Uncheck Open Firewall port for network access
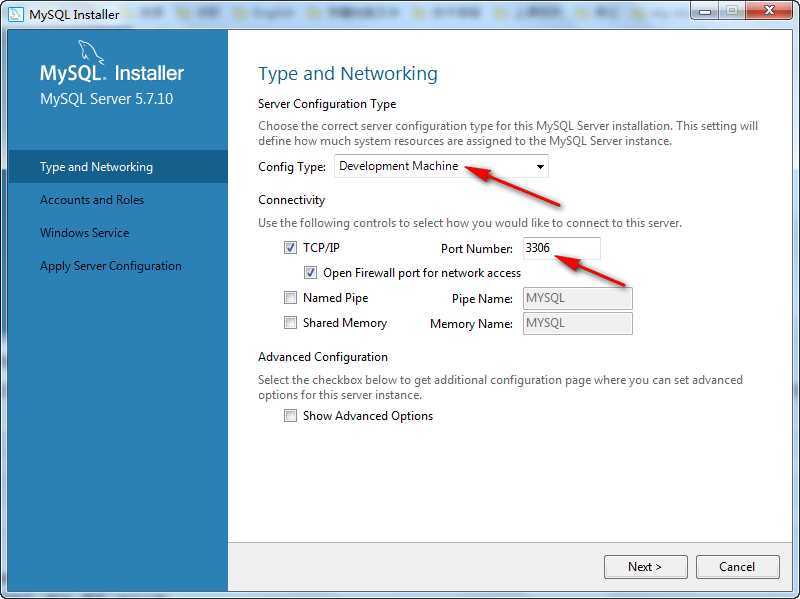Viewport: 800px width, 599px height. pos(310,272)
